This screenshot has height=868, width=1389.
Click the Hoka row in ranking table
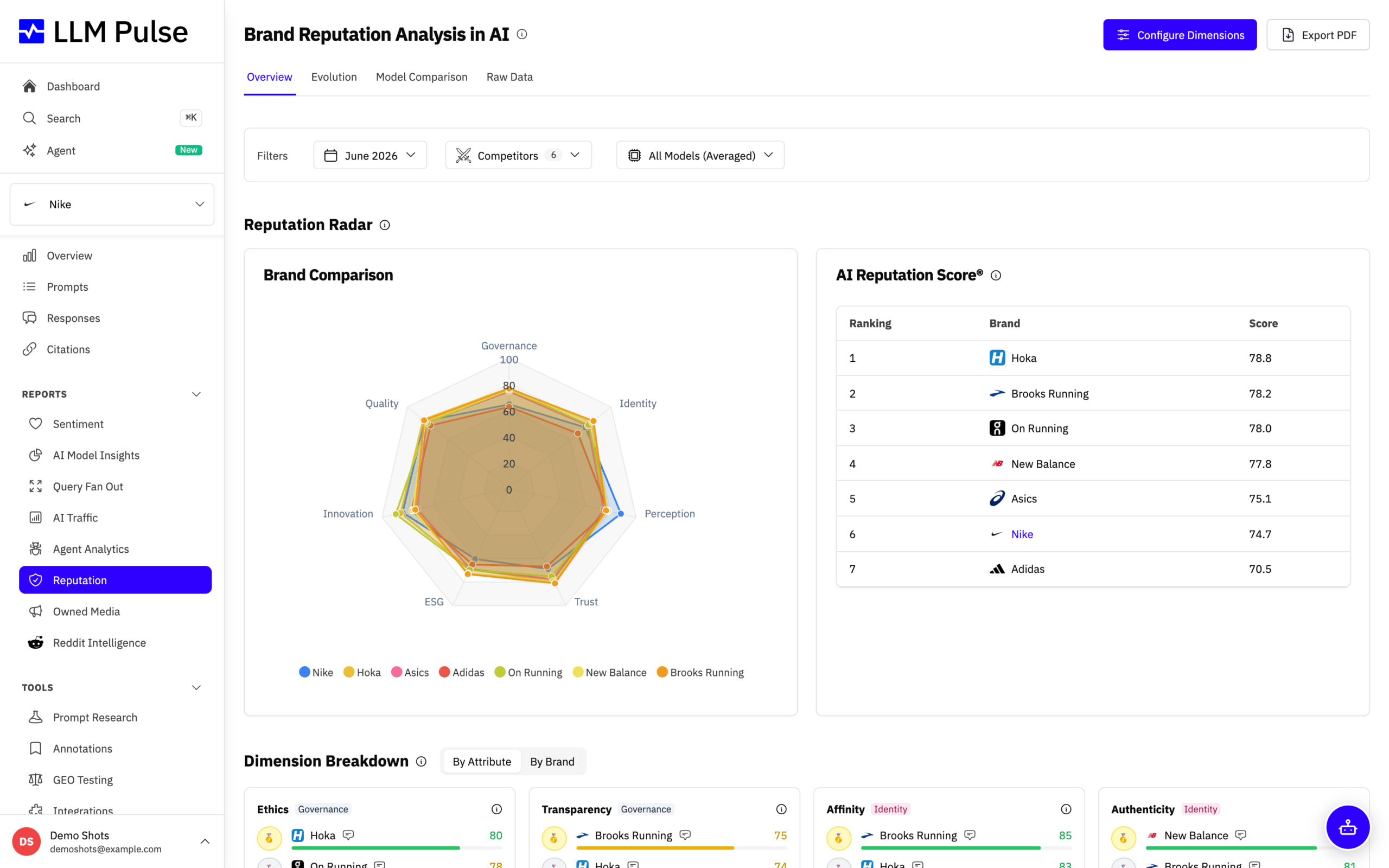[x=1093, y=358]
